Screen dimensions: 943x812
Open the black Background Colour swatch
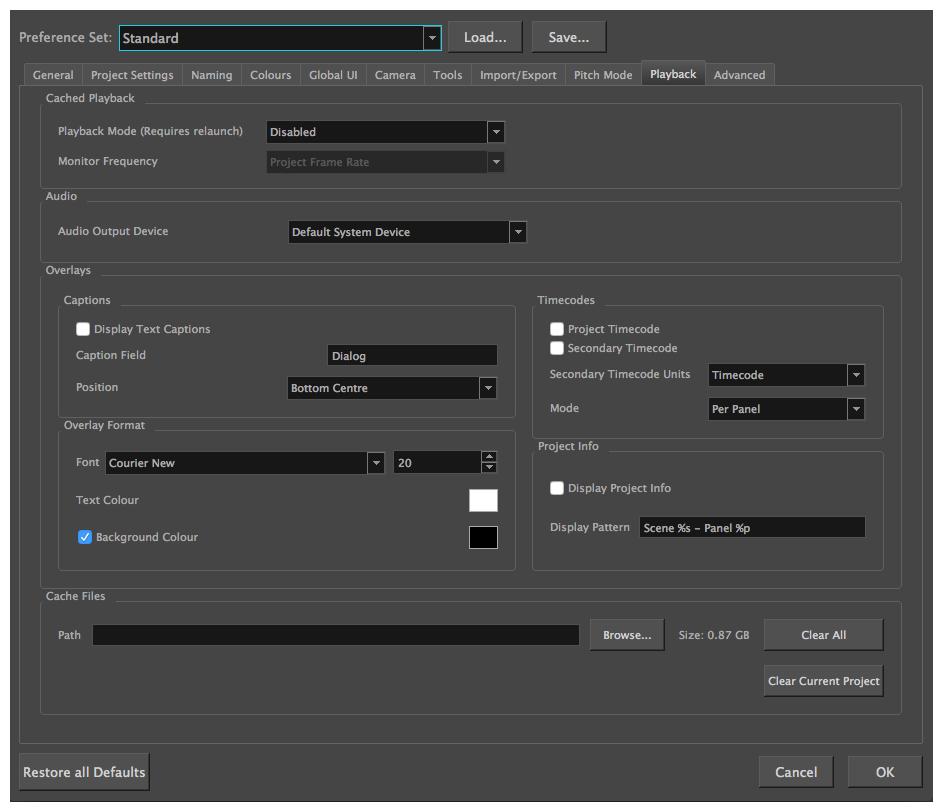point(483,538)
